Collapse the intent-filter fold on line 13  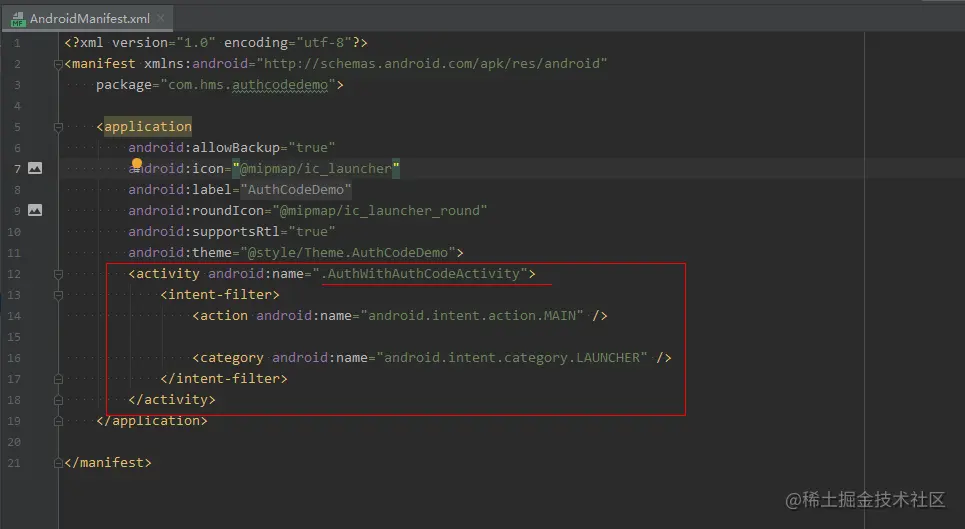(58, 295)
